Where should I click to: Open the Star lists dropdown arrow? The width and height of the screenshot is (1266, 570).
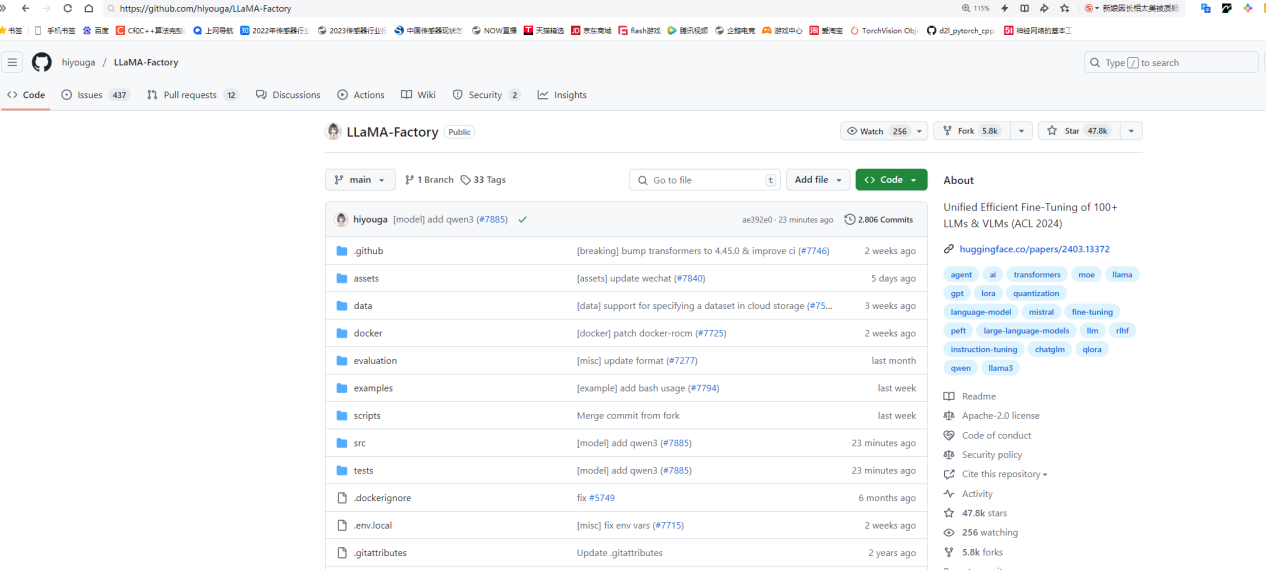[1131, 131]
